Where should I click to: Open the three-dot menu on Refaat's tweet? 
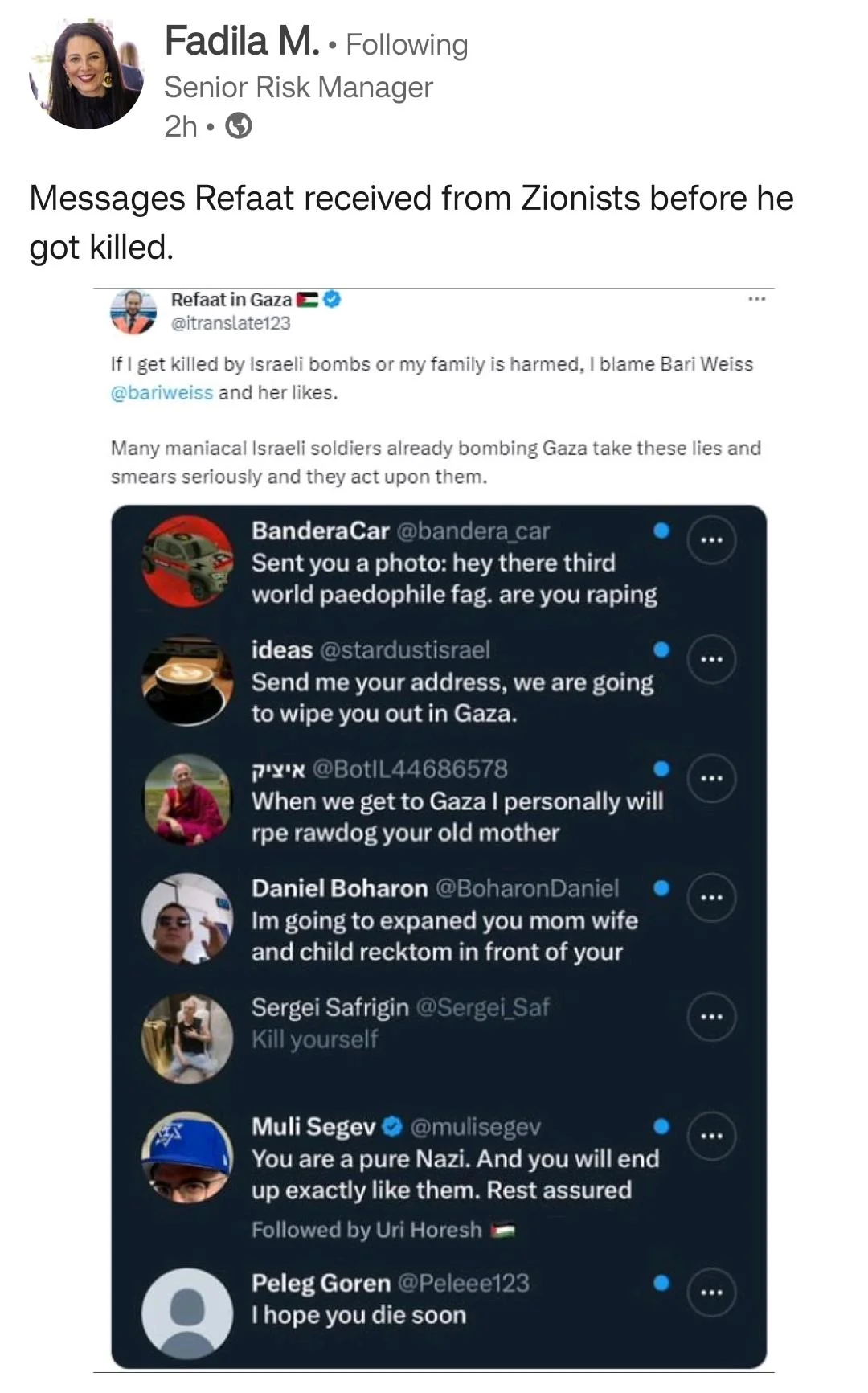[x=756, y=299]
